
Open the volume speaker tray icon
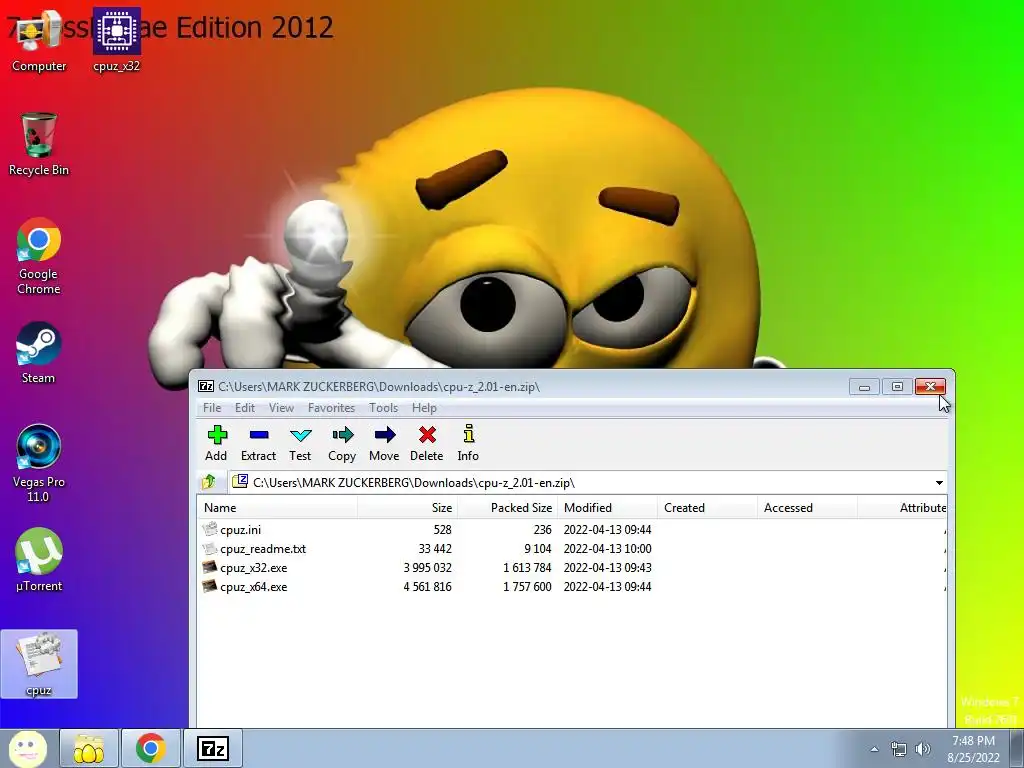(x=923, y=749)
